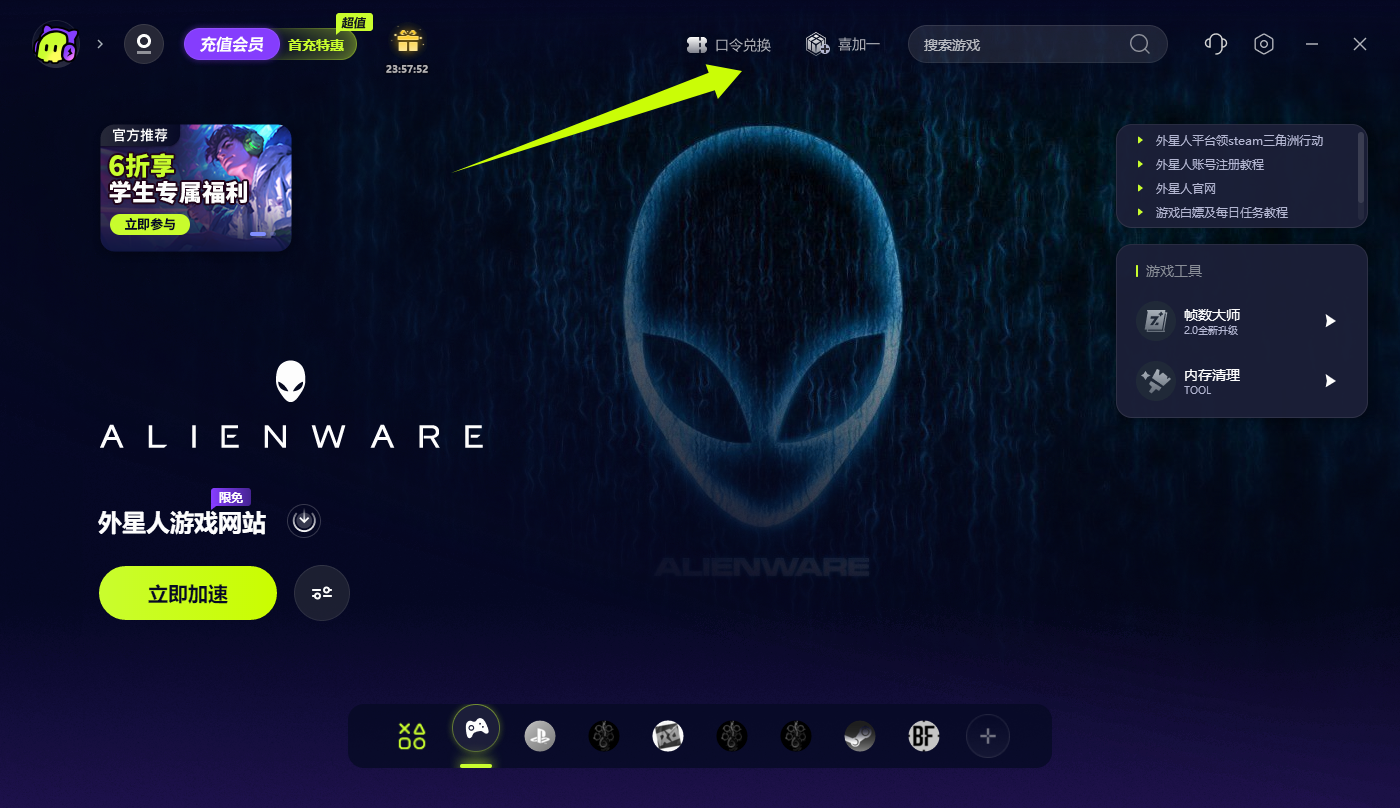Open the hexagon settings icon
The image size is (1400, 808).
[x=1264, y=44]
